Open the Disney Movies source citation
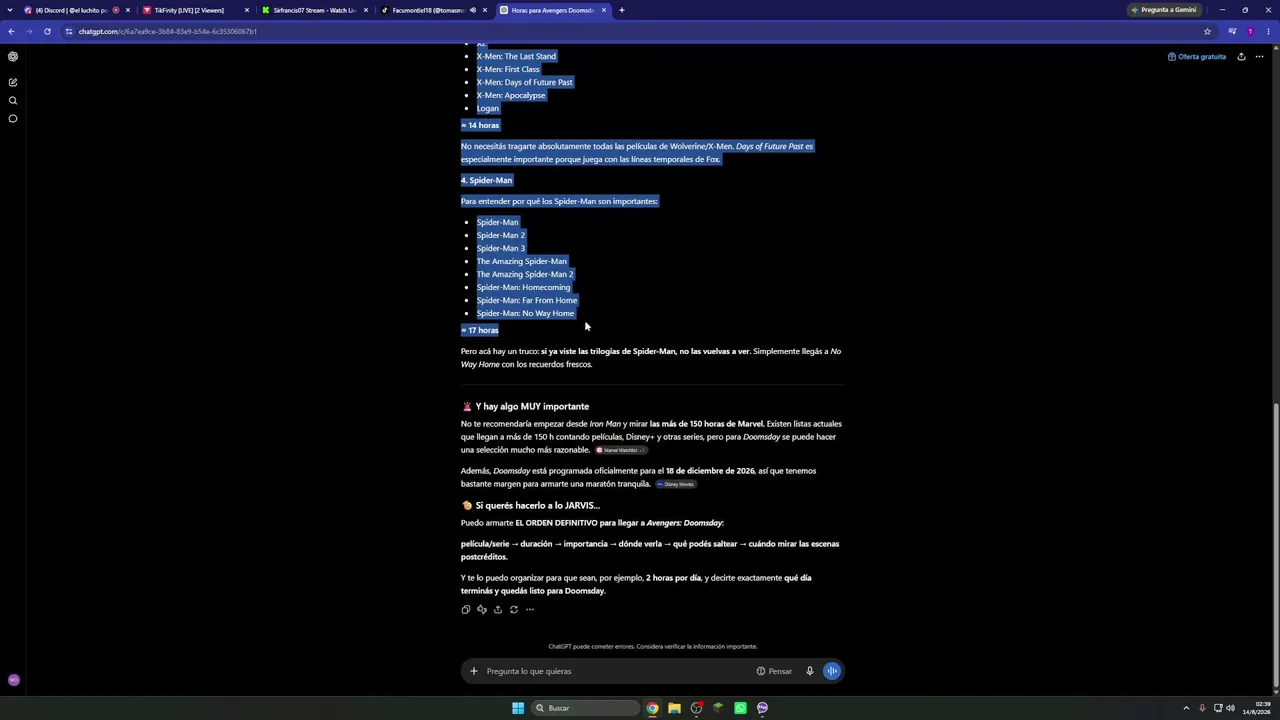Viewport: 1280px width, 720px height. click(675, 484)
